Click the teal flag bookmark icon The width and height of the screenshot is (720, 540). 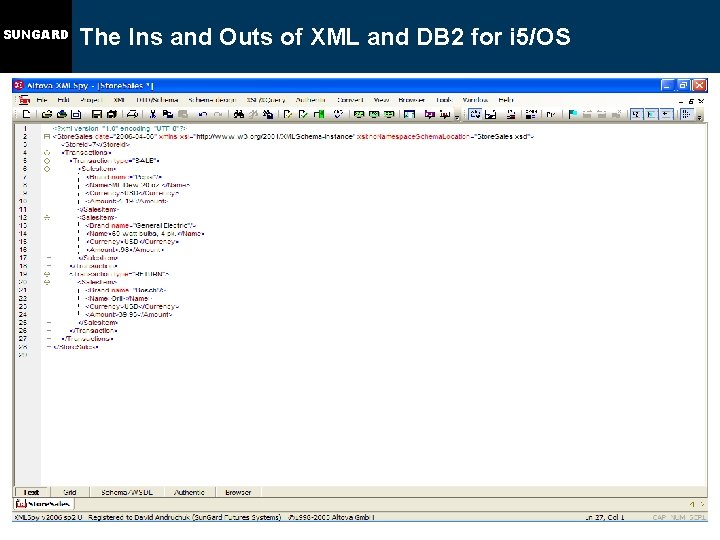(x=573, y=114)
